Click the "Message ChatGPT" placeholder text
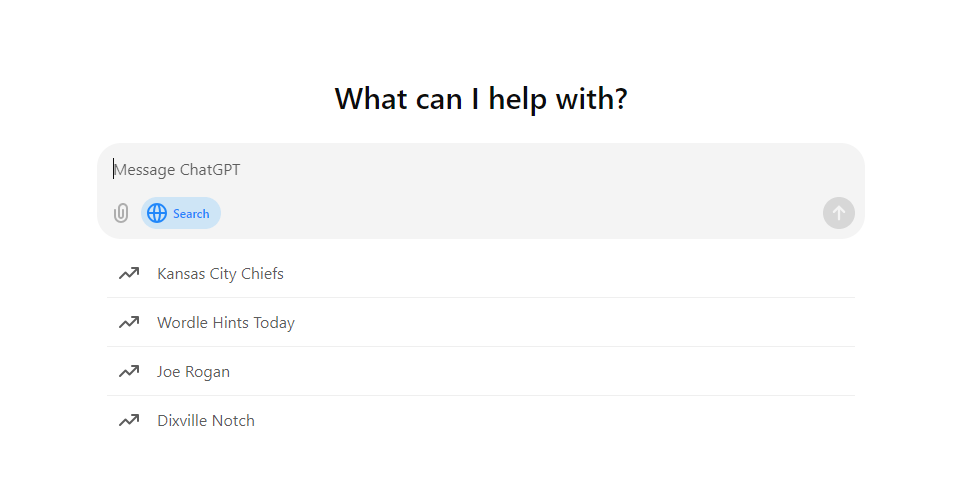 tap(177, 170)
